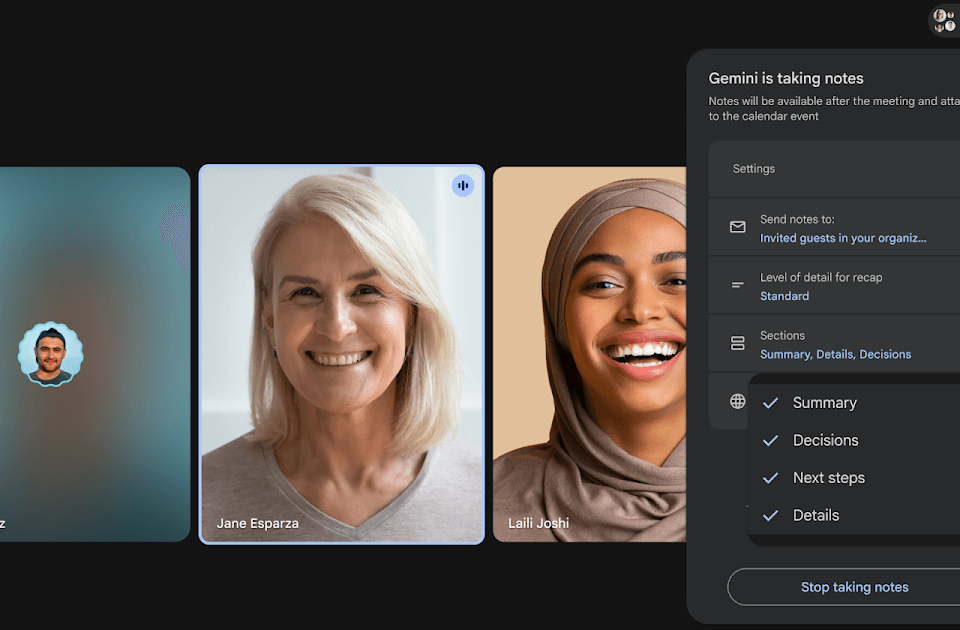Screen dimensions: 960x630
Task: Click the level of detail lines icon
Action: point(738,286)
